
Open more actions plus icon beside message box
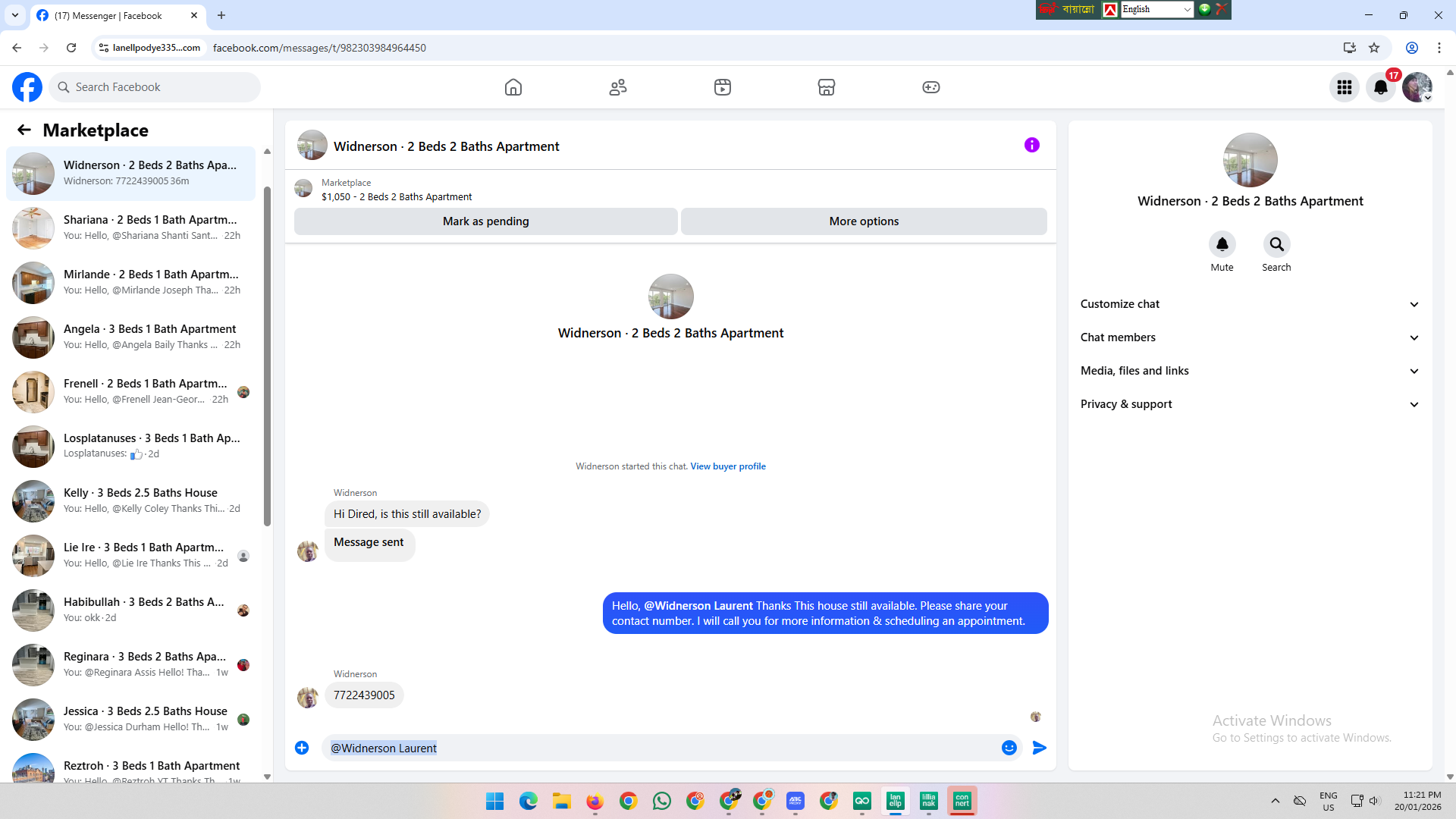302,748
